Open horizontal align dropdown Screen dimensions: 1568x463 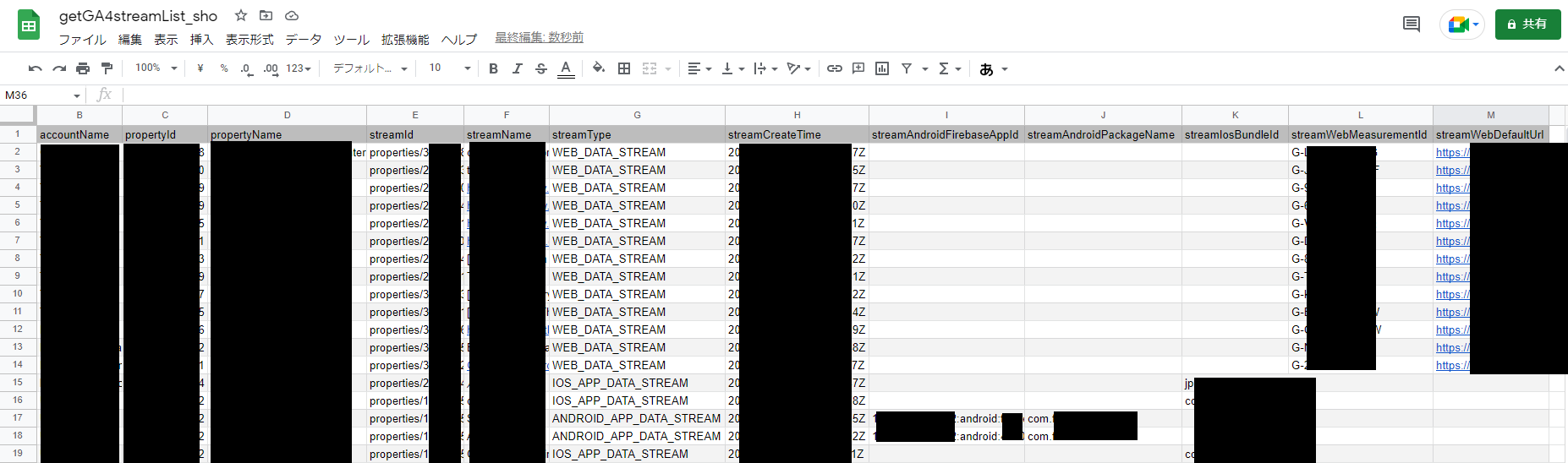[699, 68]
